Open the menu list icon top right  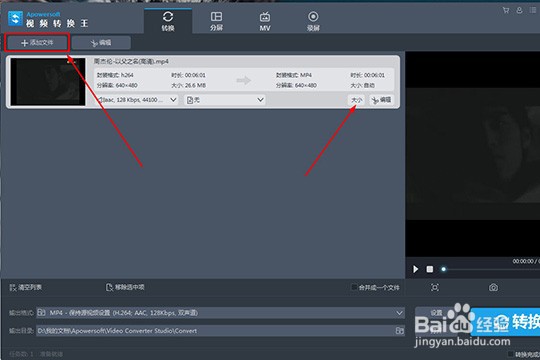coord(533,10)
